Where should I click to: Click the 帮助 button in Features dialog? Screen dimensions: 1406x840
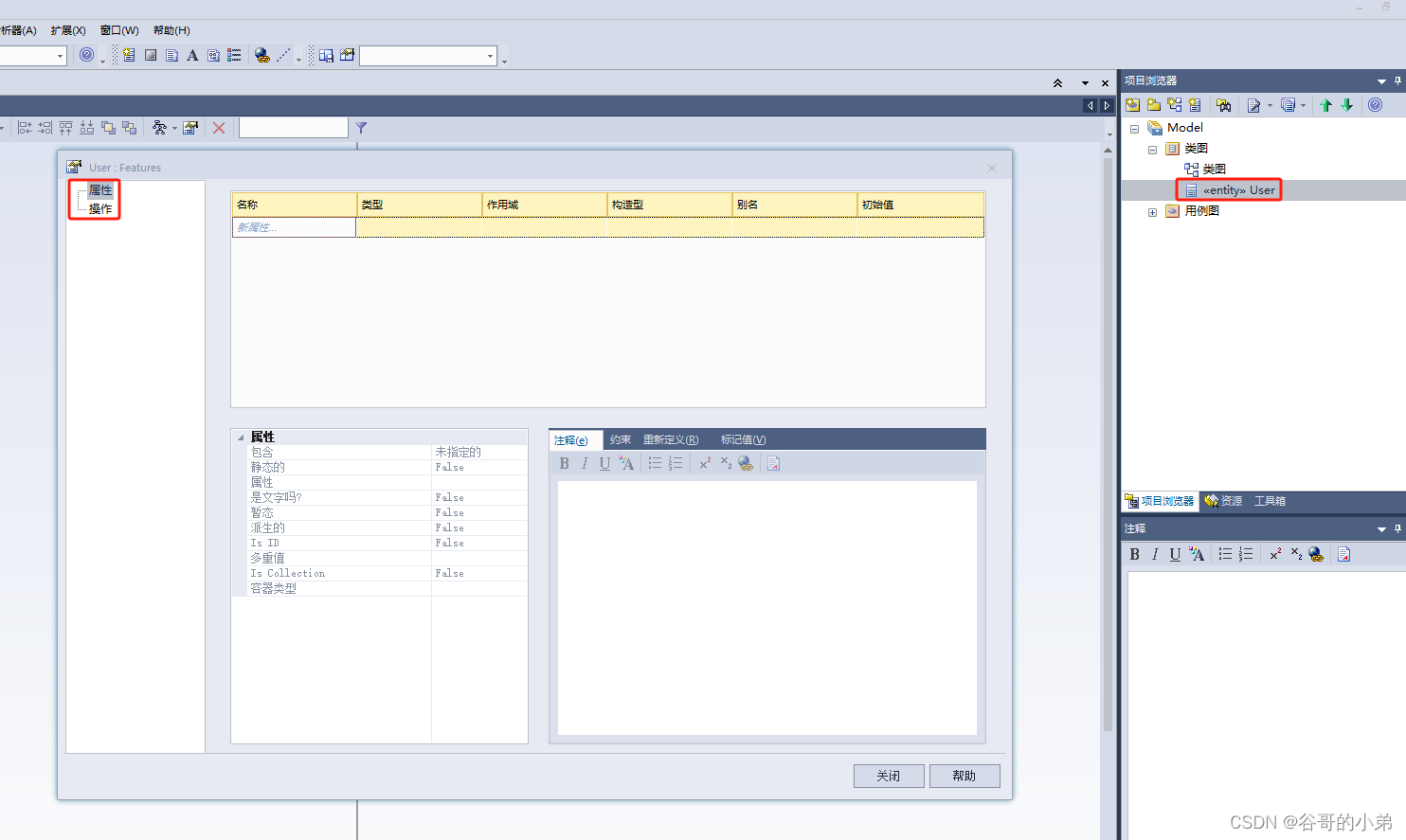(x=964, y=776)
